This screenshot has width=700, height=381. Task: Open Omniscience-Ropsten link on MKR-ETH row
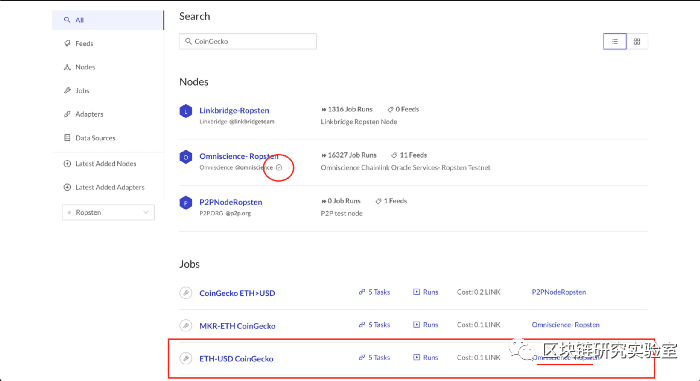click(x=565, y=325)
